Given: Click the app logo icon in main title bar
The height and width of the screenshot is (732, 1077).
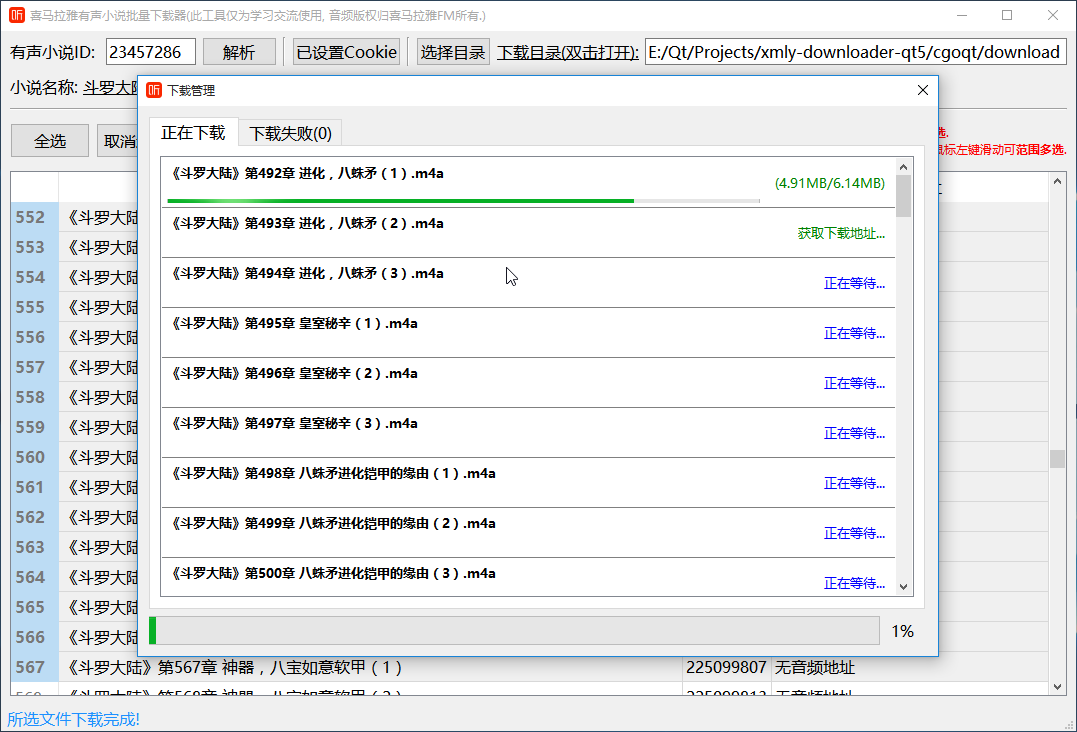Looking at the screenshot, I should click(x=16, y=15).
